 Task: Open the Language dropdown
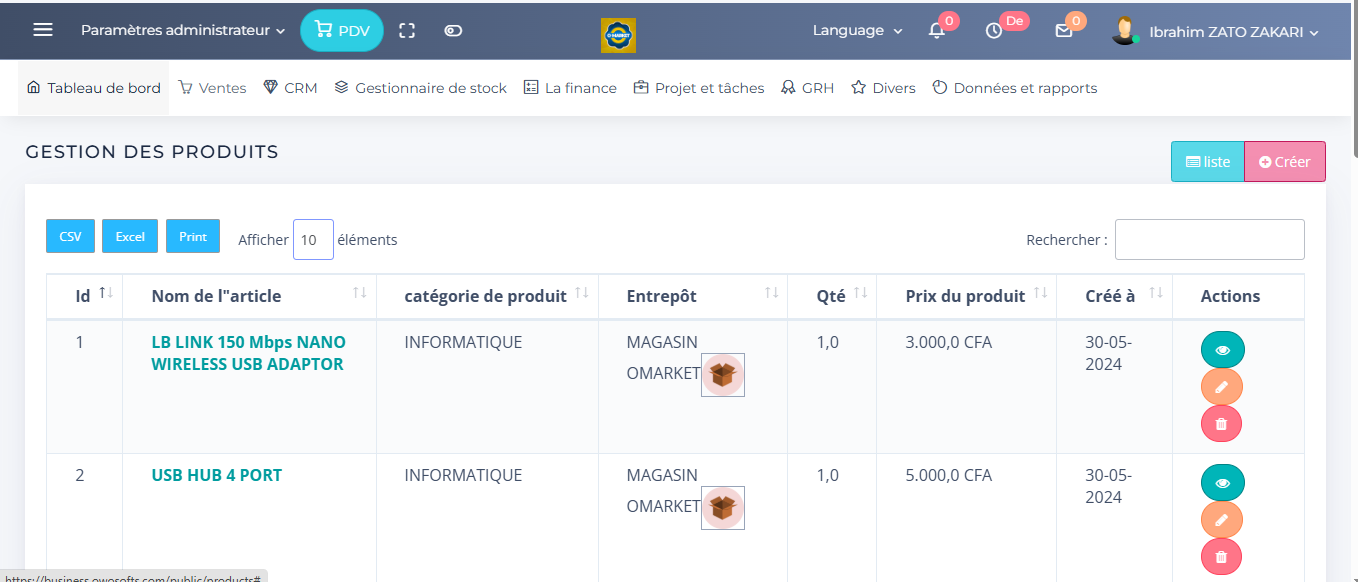857,31
